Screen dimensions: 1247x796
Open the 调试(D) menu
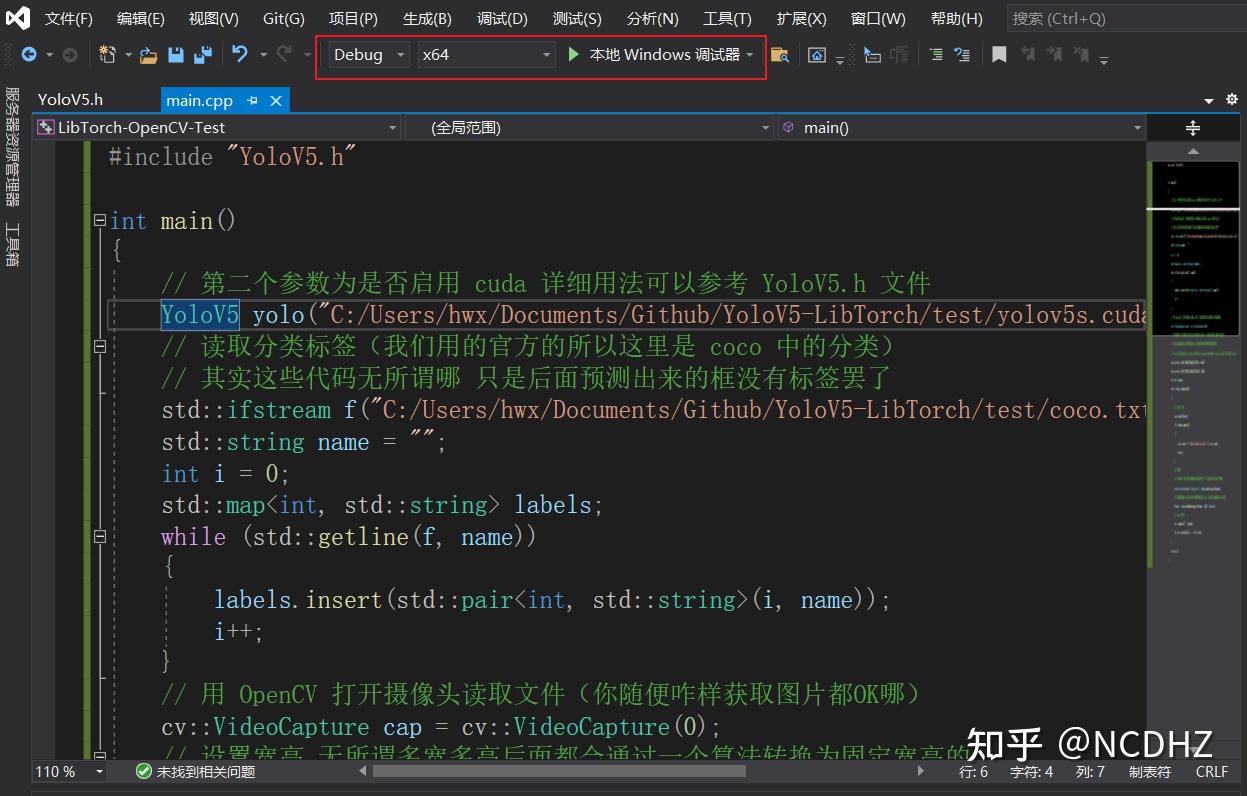[x=502, y=18]
